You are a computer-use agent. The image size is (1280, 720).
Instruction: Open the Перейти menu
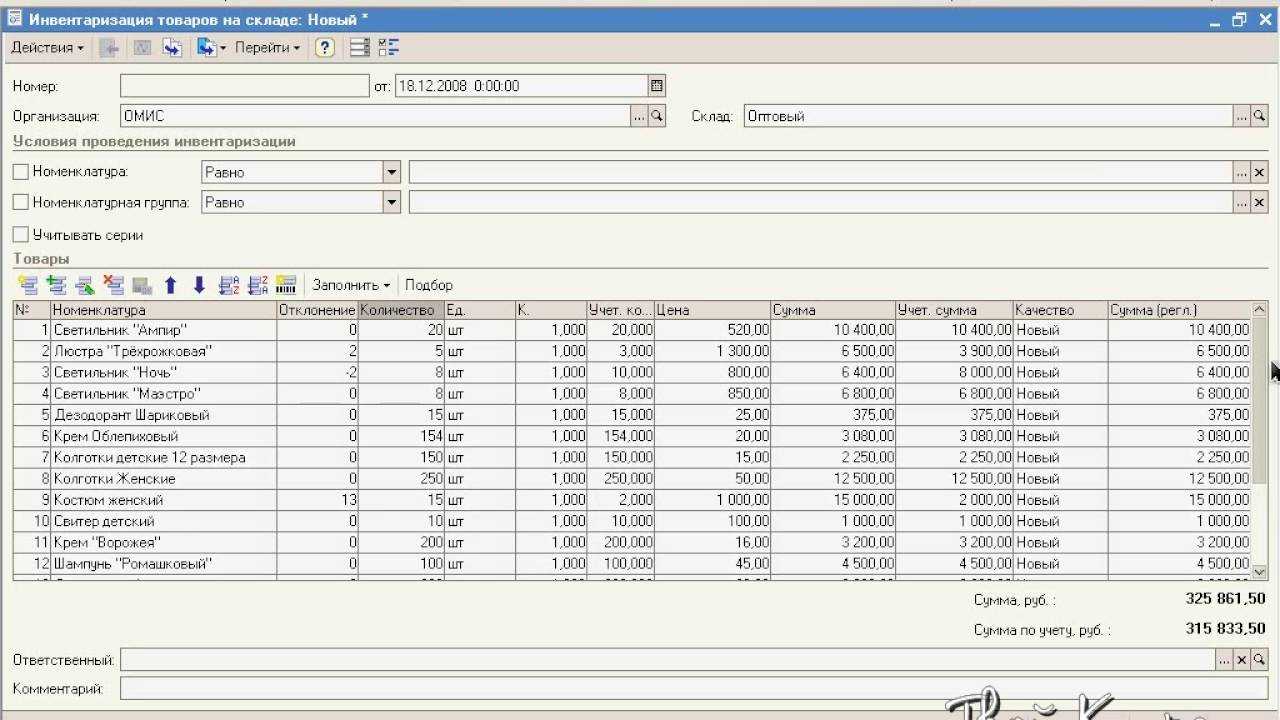(x=267, y=47)
